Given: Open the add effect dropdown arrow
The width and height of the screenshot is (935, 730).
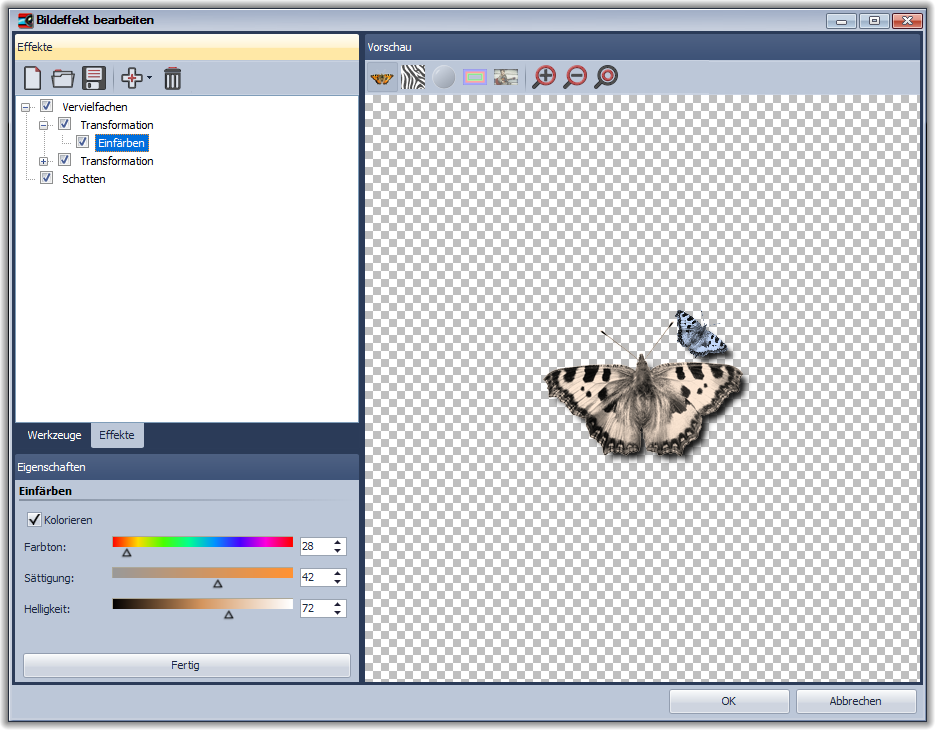Looking at the screenshot, I should tap(150, 78).
